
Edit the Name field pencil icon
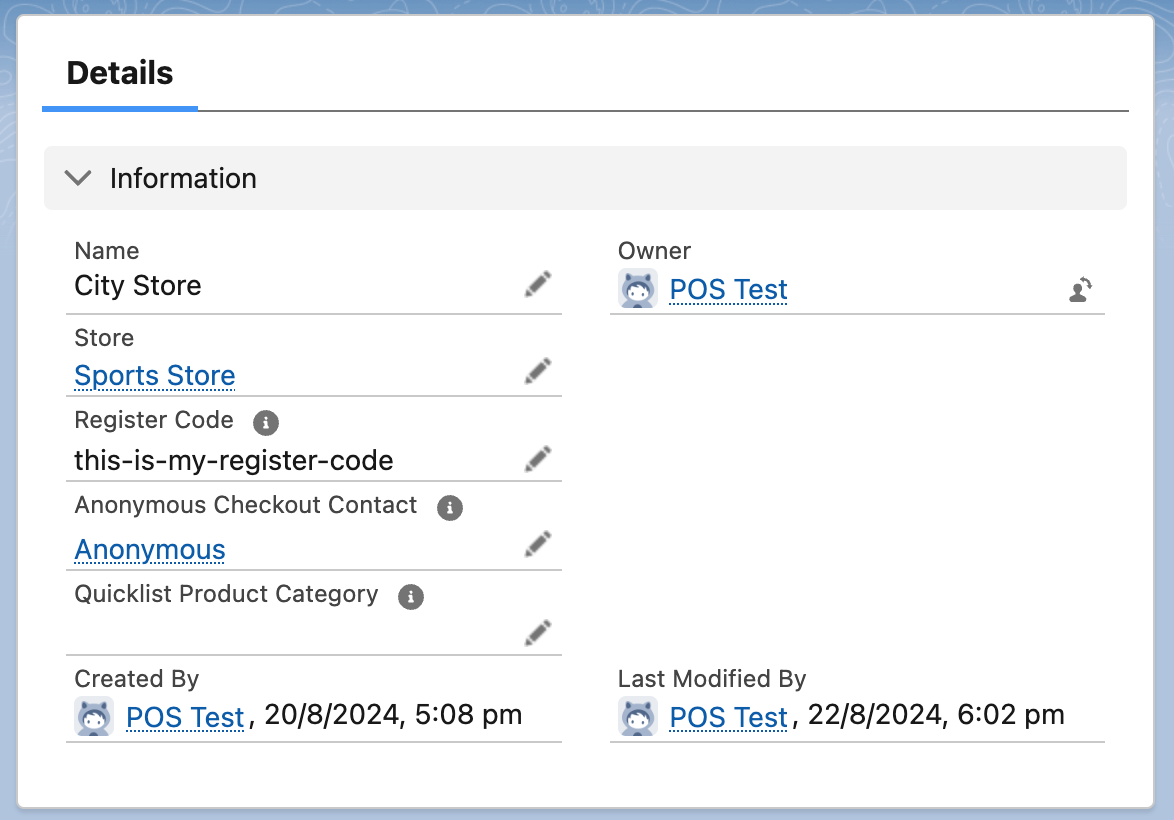[538, 285]
